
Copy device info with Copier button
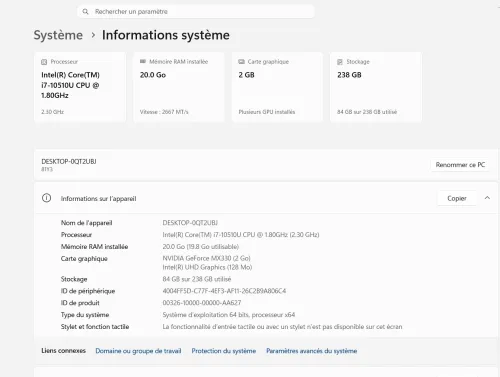457,198
